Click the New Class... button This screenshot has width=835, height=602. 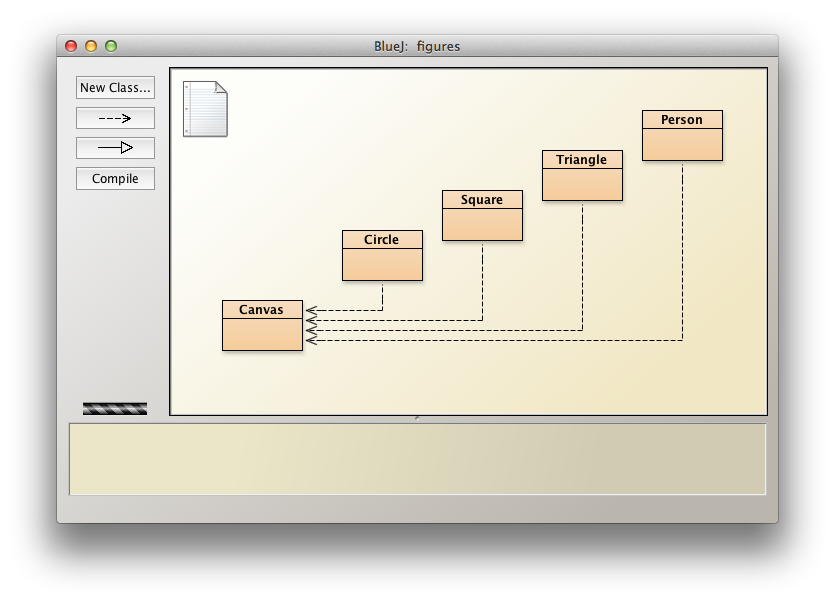pyautogui.click(x=115, y=88)
